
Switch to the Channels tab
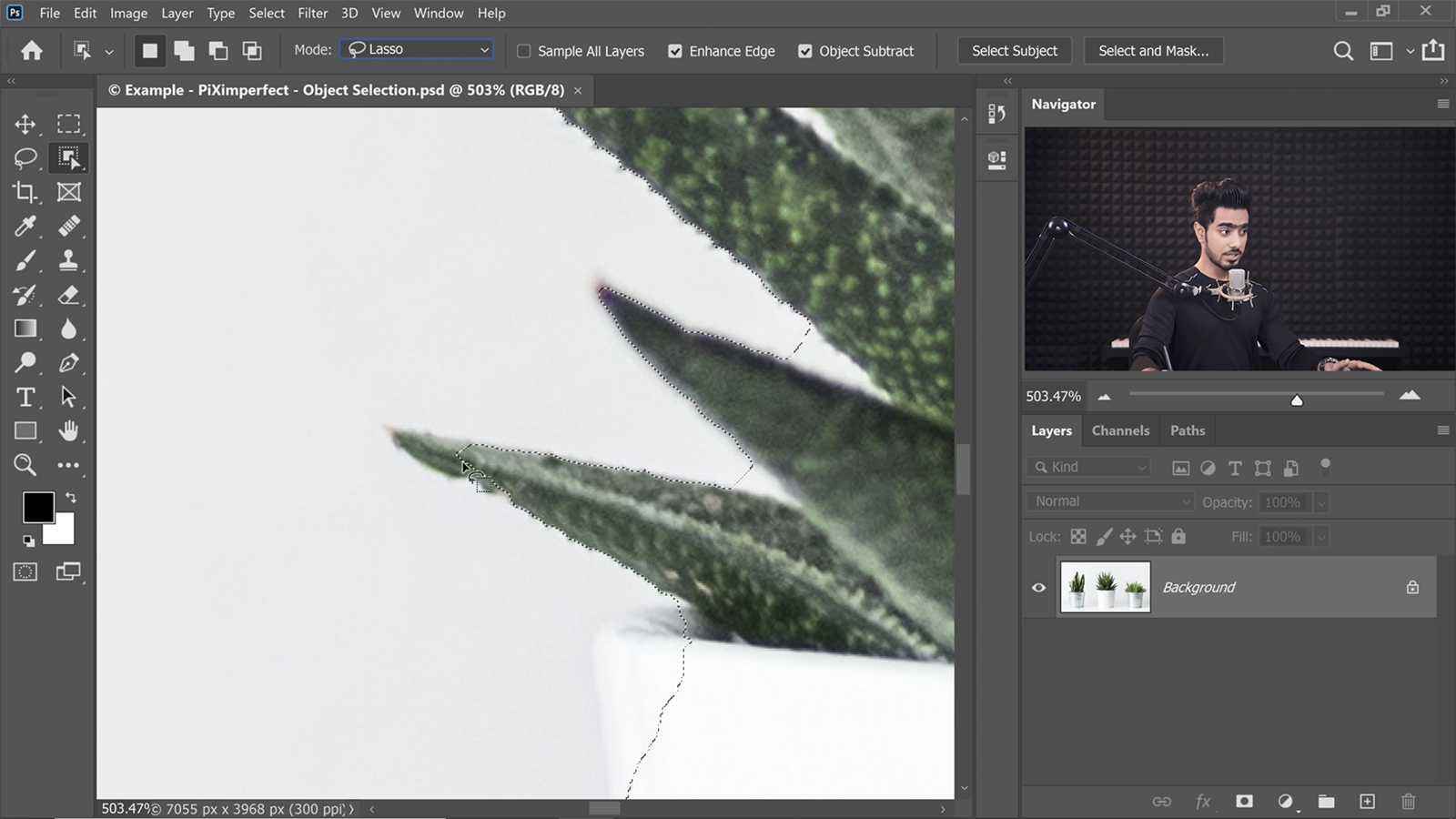(1120, 430)
